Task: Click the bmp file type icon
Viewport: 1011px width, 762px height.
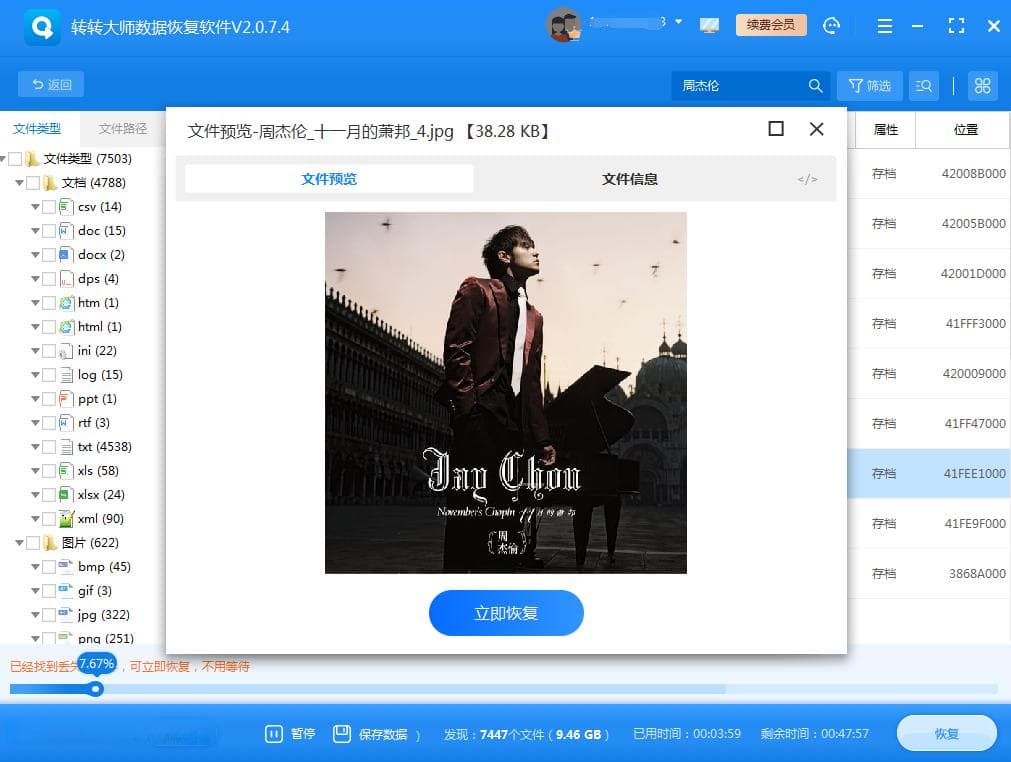Action: [x=66, y=567]
